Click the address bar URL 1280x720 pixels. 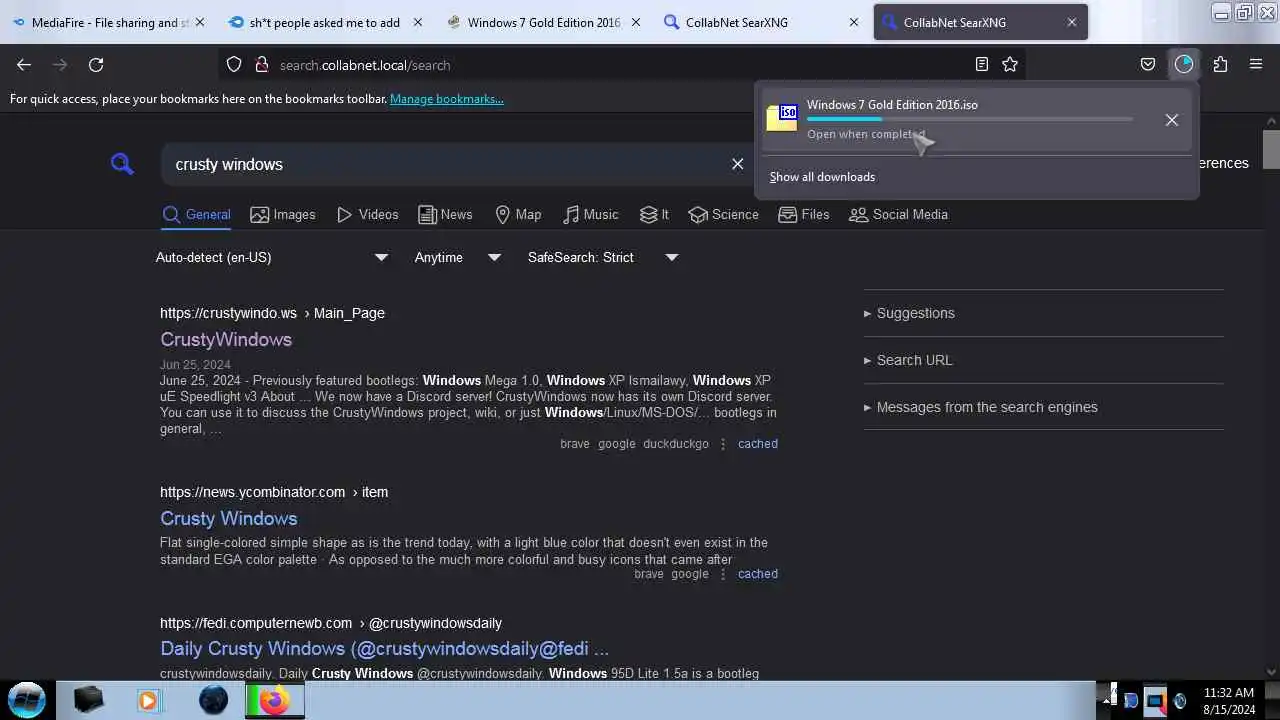365,65
